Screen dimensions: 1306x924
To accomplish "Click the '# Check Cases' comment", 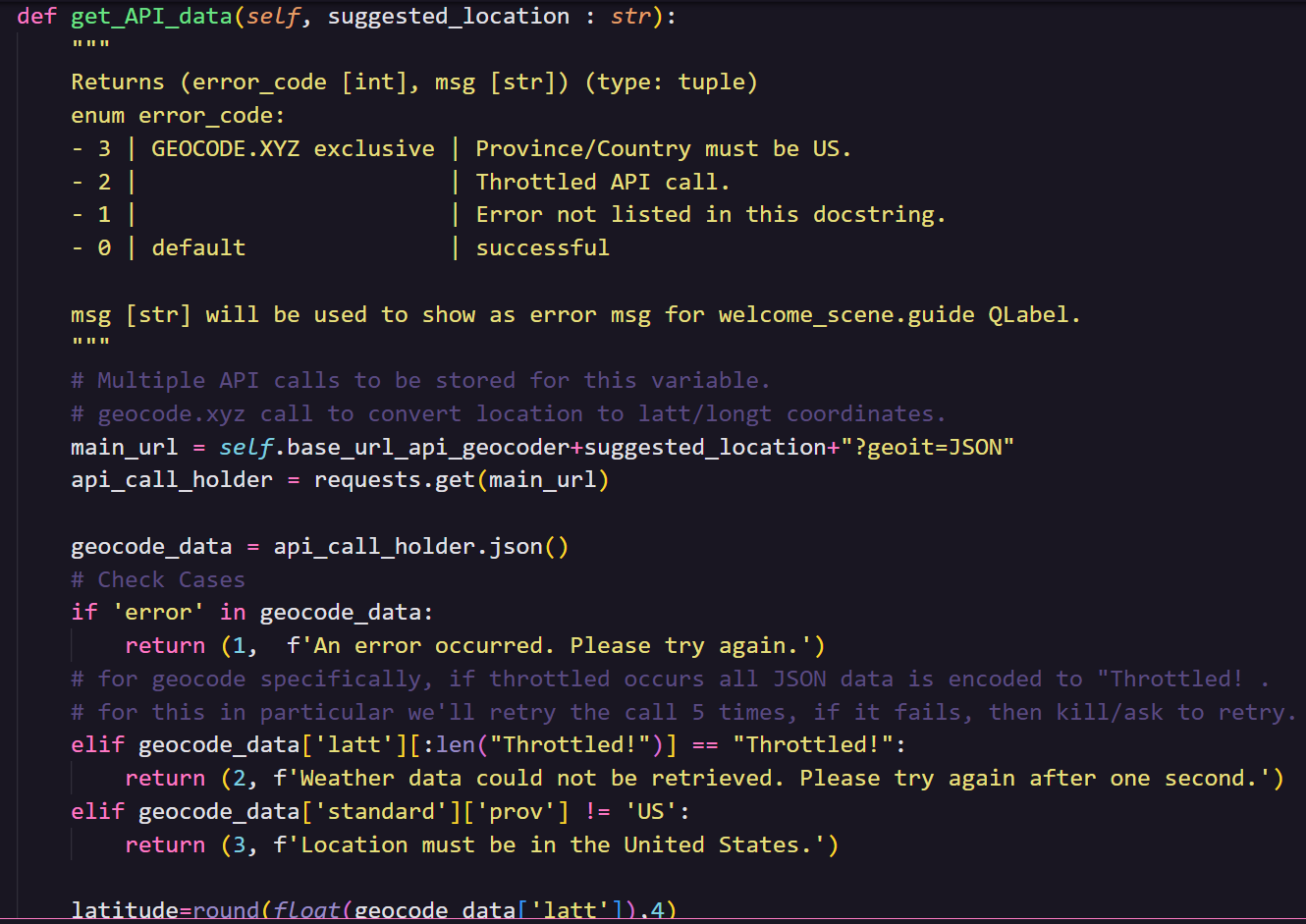I will (x=158, y=579).
